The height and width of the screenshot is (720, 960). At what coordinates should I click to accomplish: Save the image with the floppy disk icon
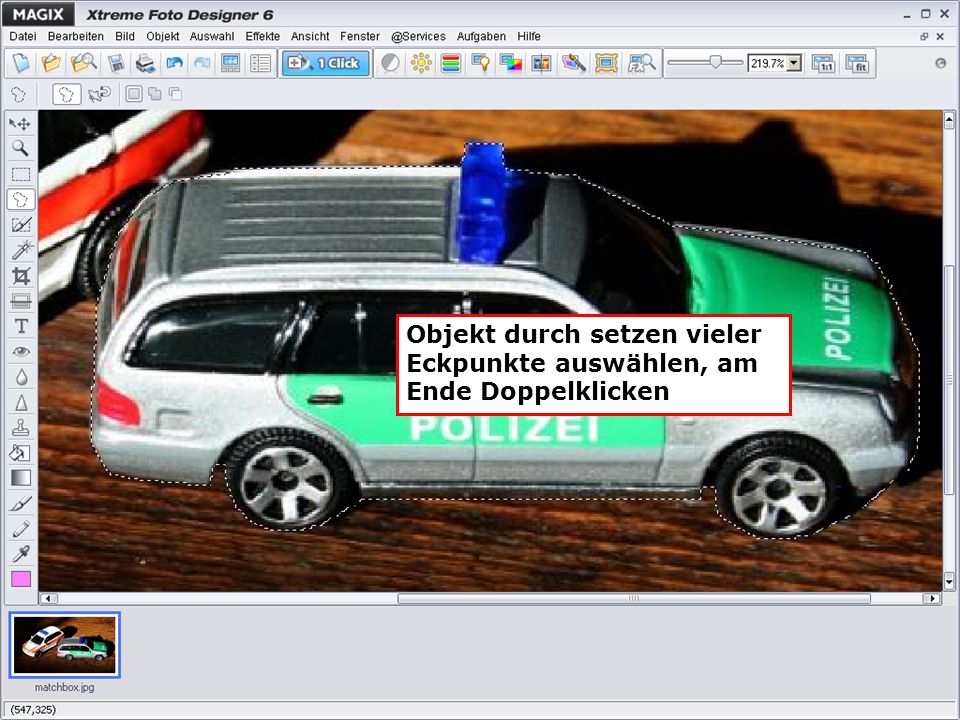point(116,63)
